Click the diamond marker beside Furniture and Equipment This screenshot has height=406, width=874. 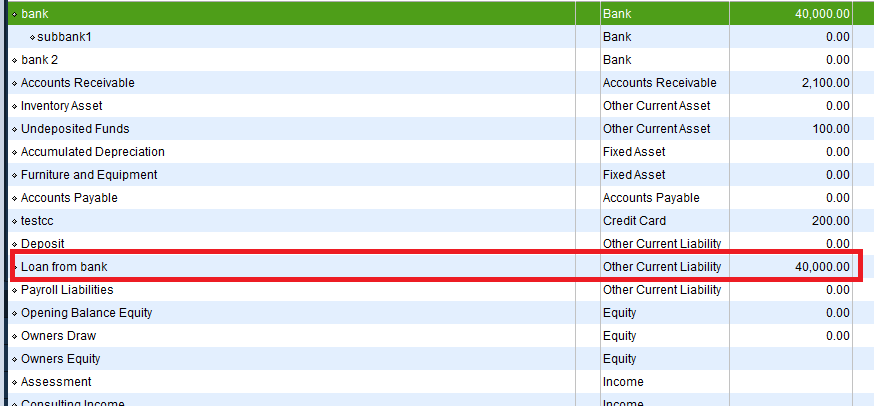pyautogui.click(x=14, y=175)
